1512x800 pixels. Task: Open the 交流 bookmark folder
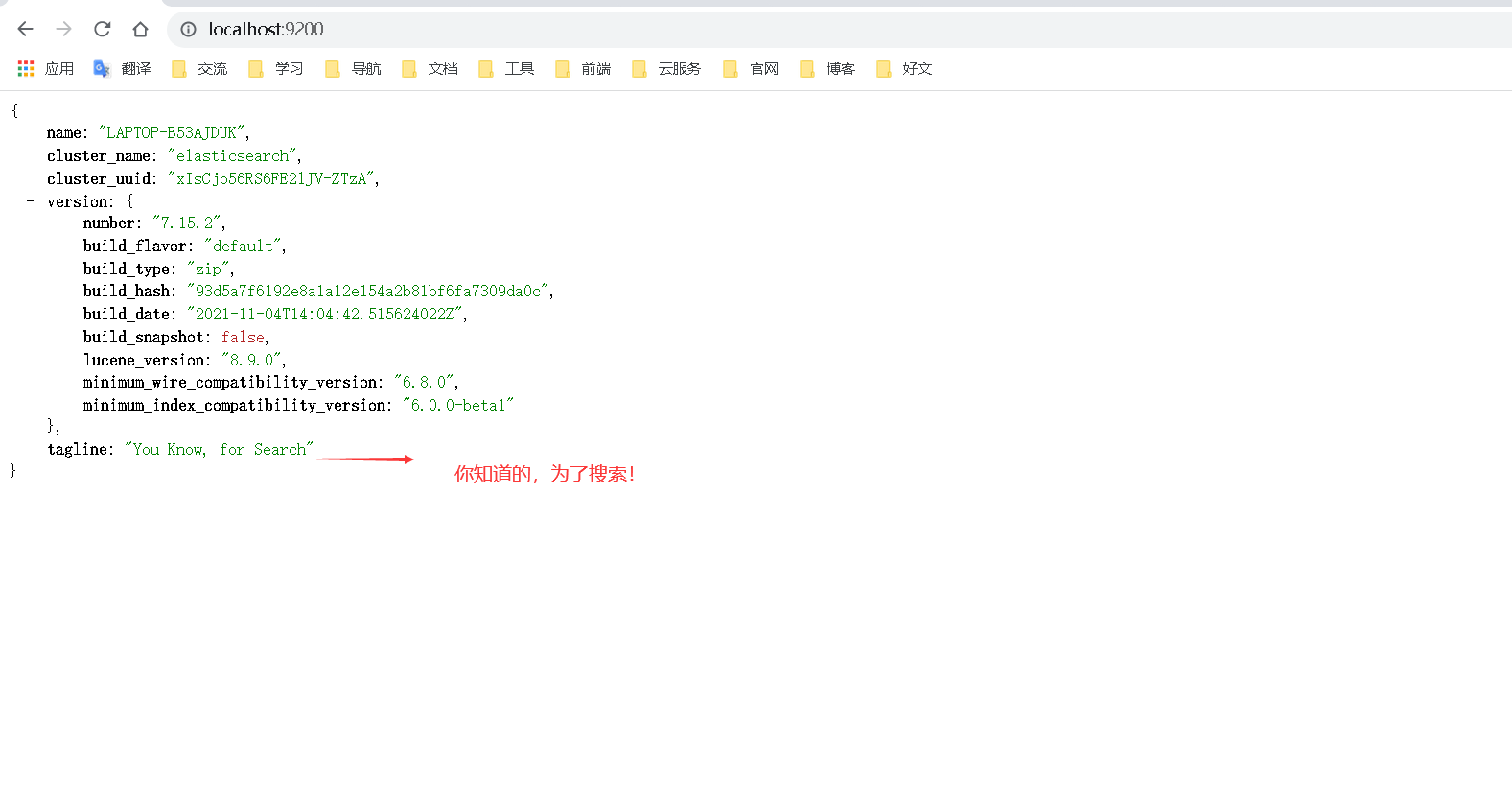pyautogui.click(x=199, y=69)
